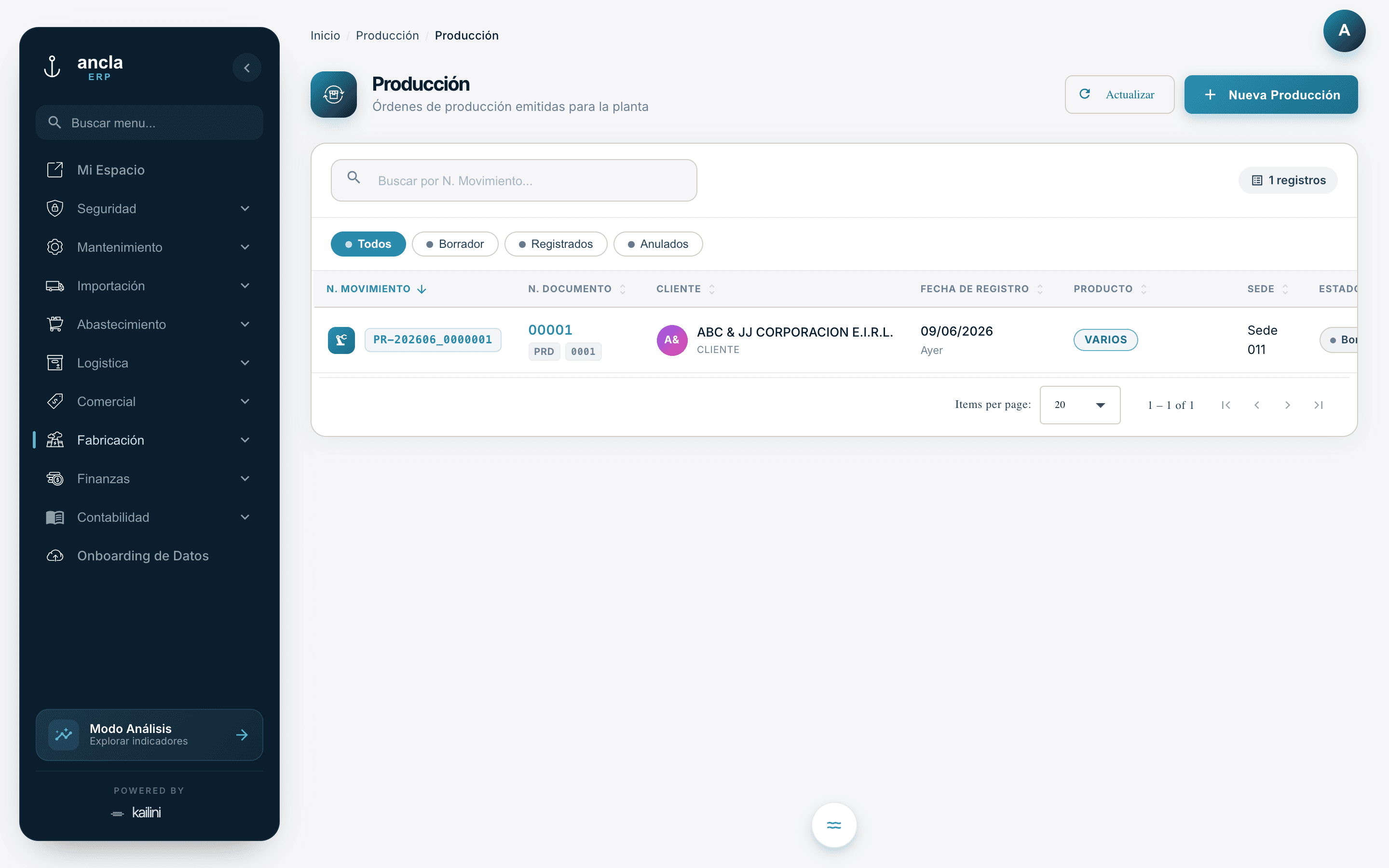
Task: Go to first page in pagination
Action: [x=1226, y=405]
